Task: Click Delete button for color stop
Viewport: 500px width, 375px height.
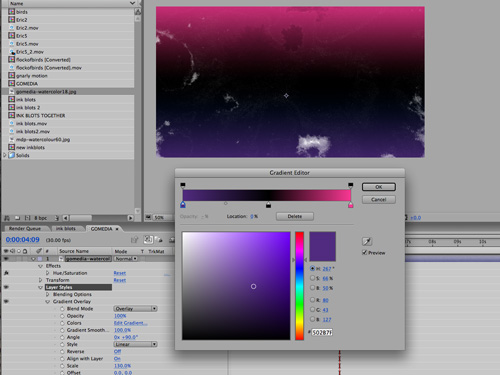Action: [x=295, y=216]
